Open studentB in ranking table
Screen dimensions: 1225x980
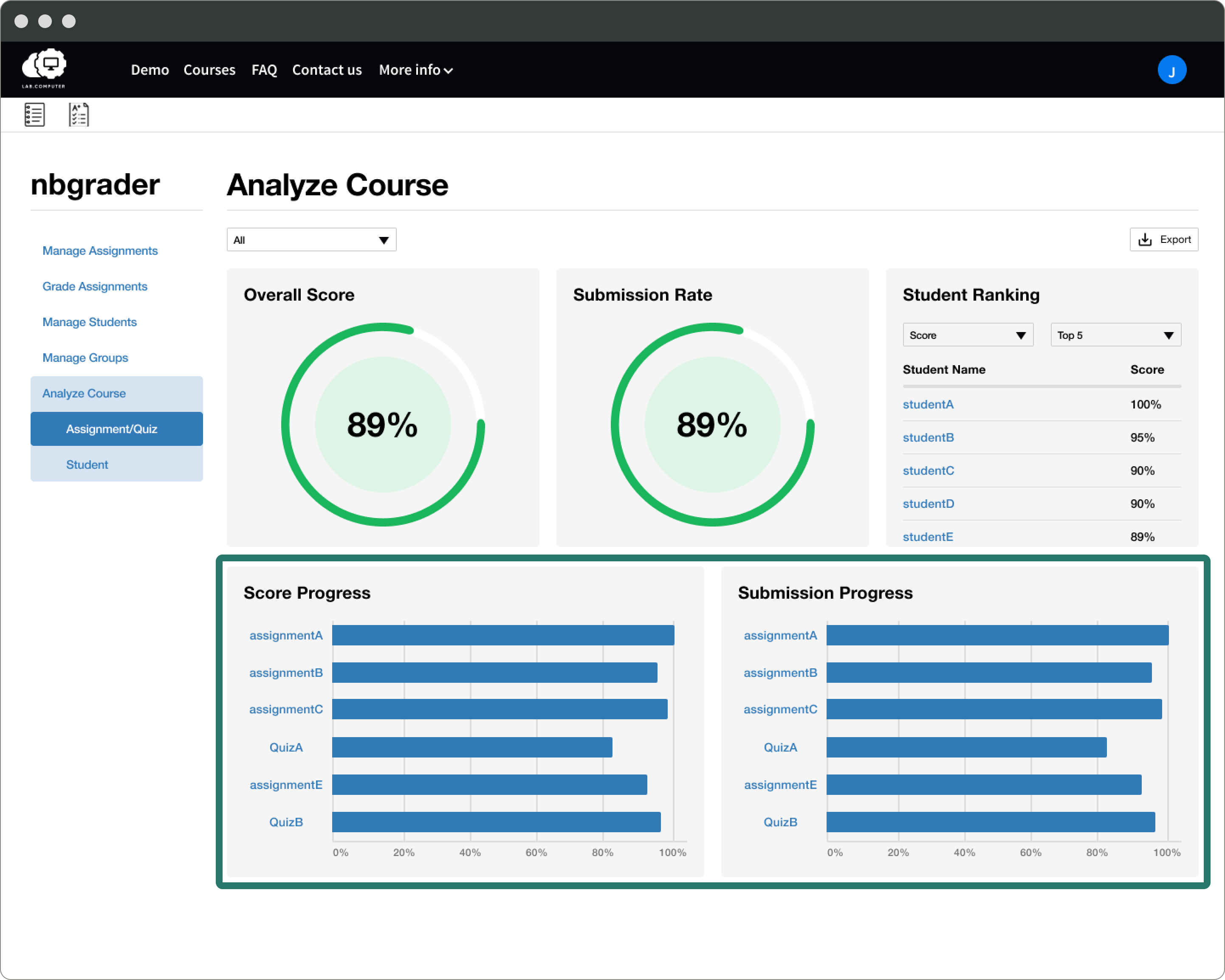pos(928,437)
